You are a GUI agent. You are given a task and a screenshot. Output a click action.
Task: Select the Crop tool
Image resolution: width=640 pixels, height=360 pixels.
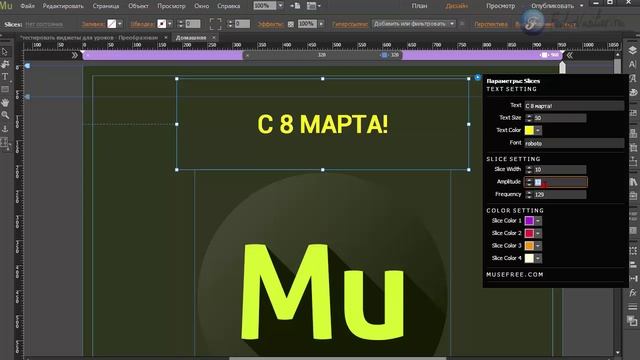[x=5, y=64]
